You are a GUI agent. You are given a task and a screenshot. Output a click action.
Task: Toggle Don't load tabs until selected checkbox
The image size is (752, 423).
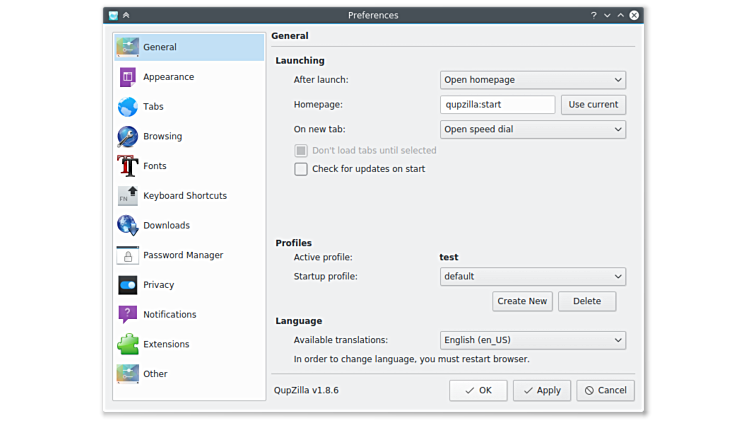tap(301, 151)
